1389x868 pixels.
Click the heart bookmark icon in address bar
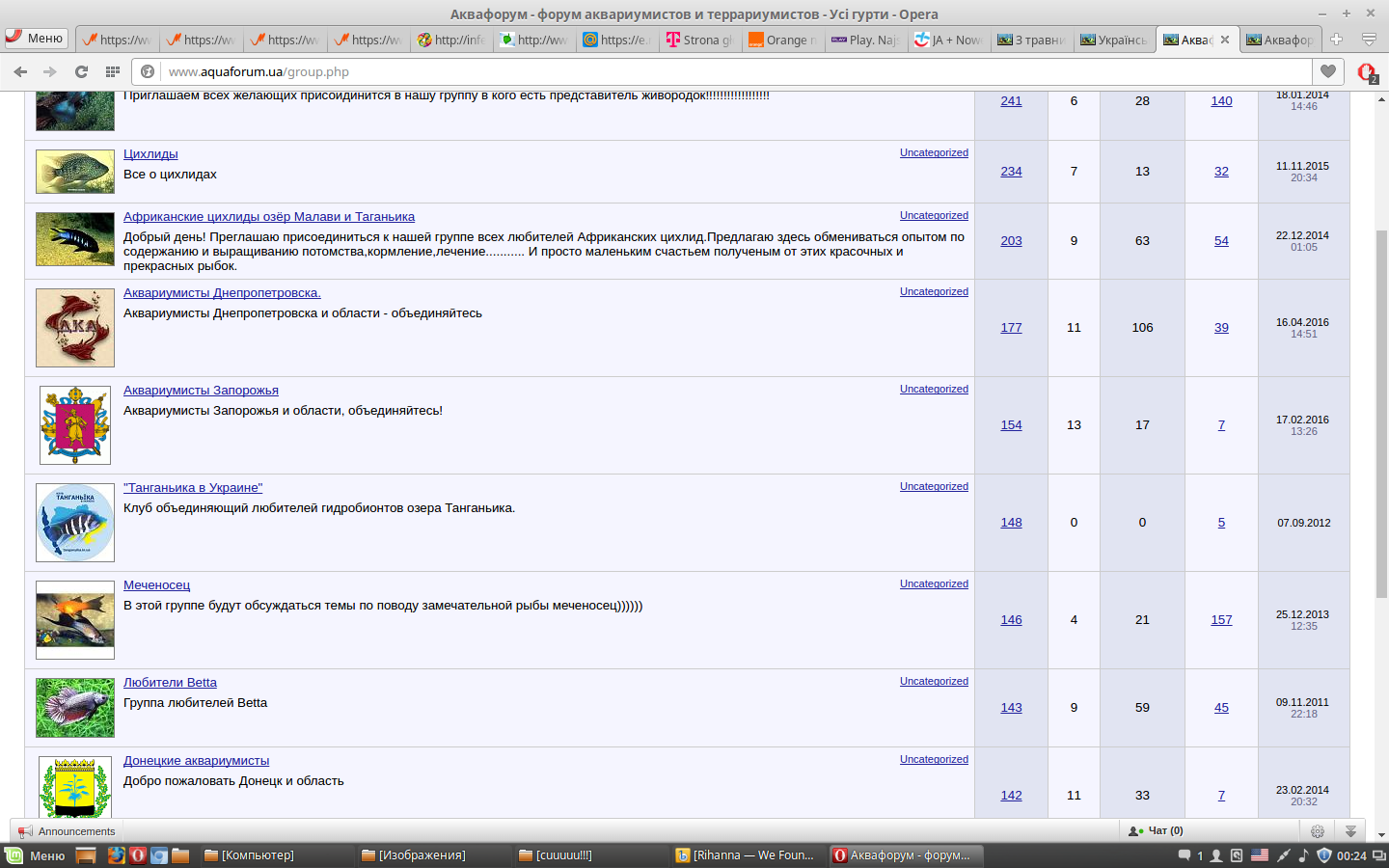coord(1328,71)
